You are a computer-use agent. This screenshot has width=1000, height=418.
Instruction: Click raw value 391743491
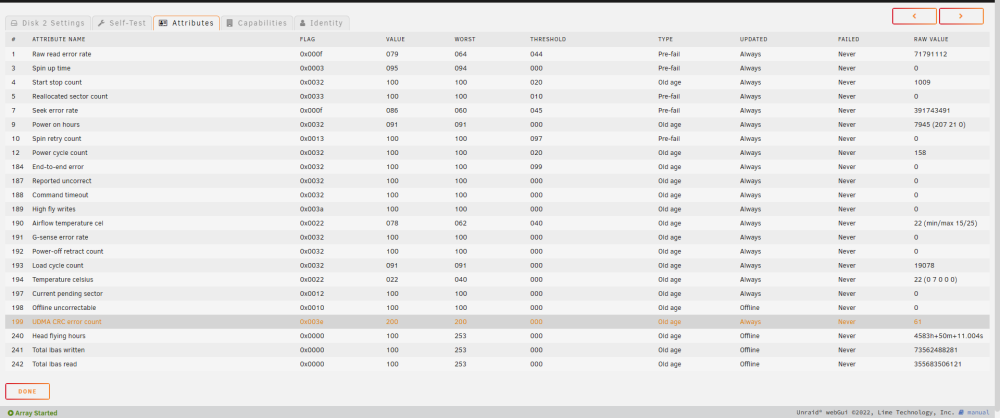tap(932, 110)
